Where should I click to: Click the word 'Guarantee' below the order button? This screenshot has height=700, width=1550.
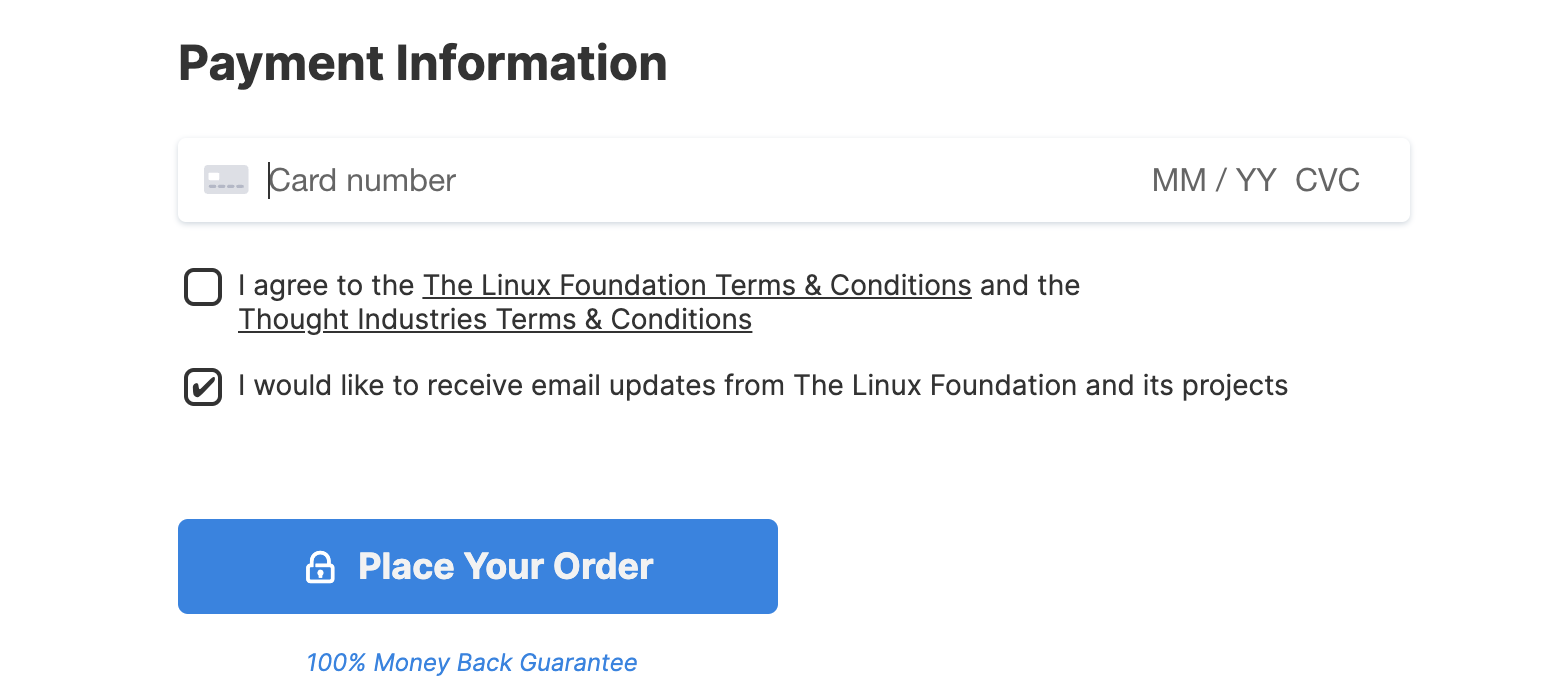tap(579, 662)
